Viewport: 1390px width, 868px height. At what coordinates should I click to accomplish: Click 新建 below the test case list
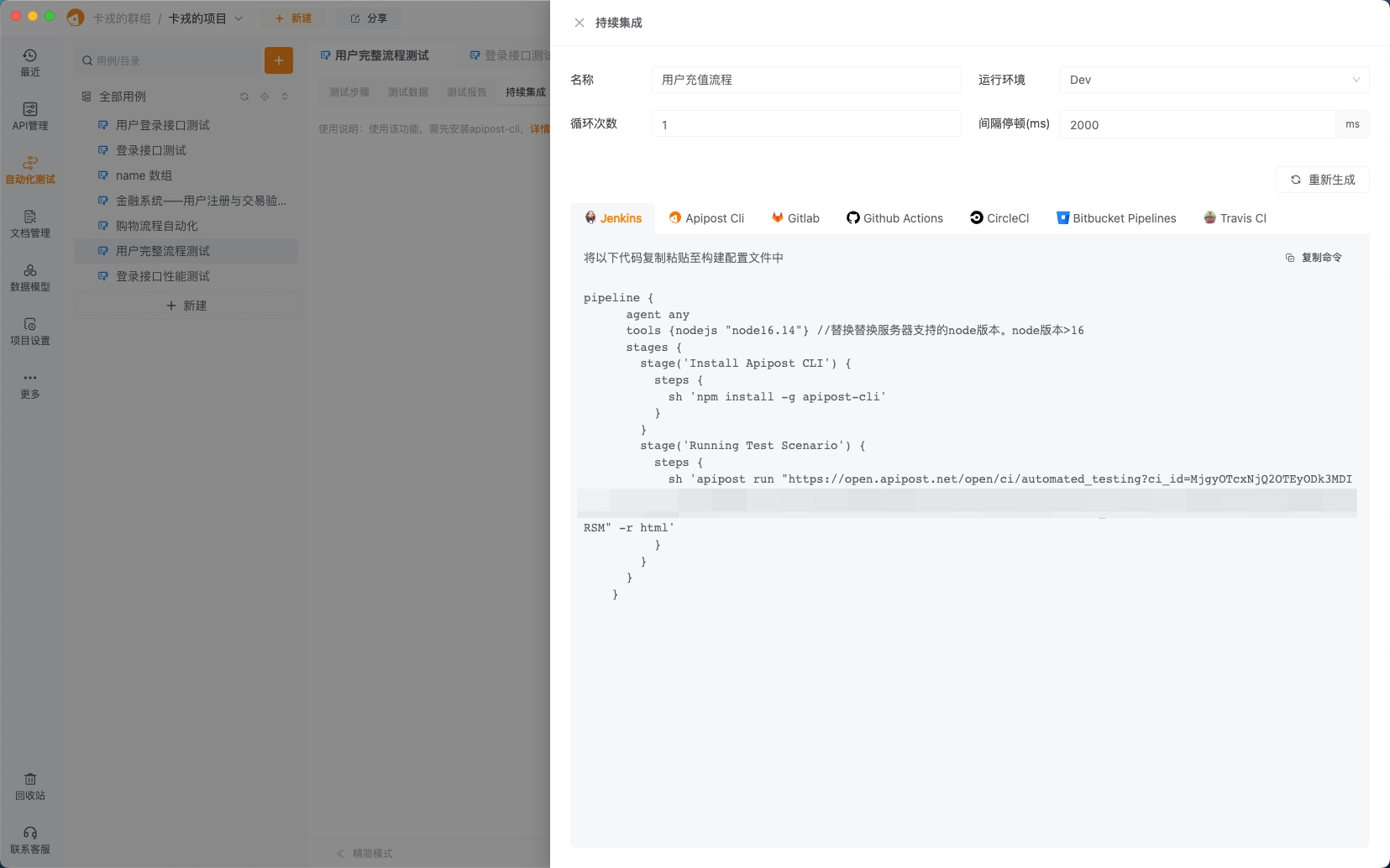pos(186,306)
